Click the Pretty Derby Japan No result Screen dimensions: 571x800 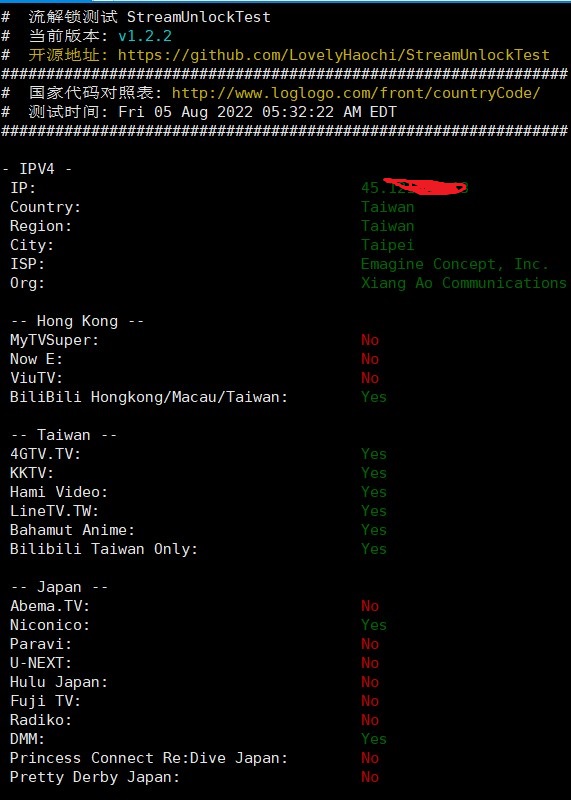pos(370,777)
